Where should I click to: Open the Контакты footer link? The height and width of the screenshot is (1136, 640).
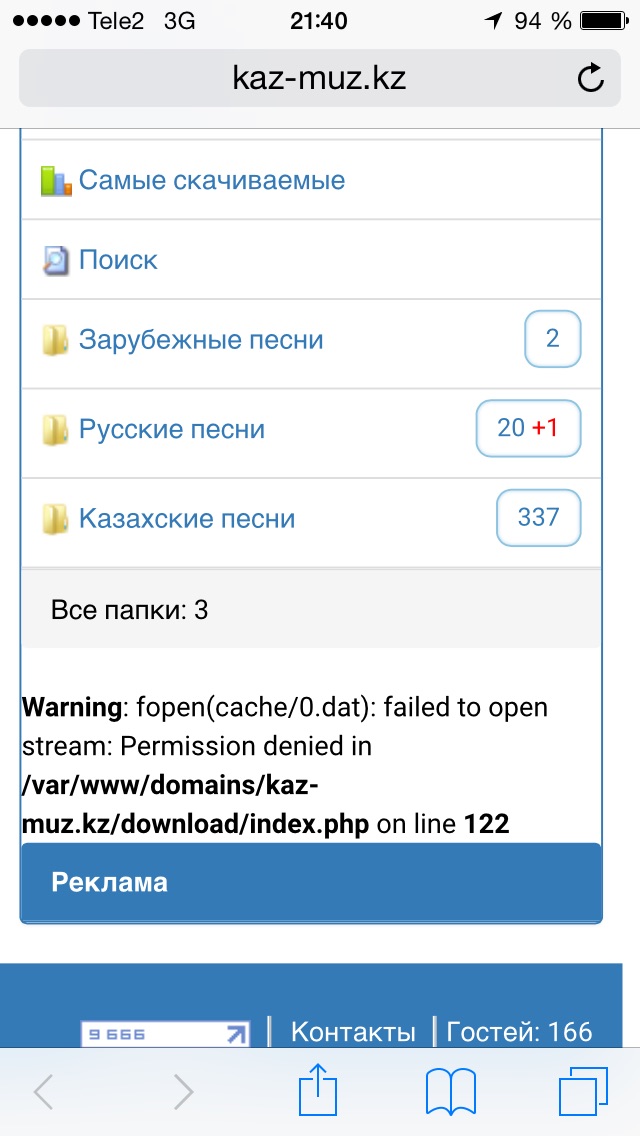pyautogui.click(x=353, y=1032)
